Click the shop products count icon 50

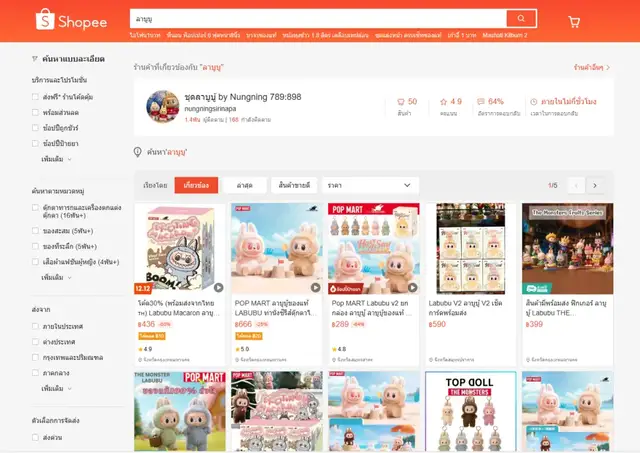(x=401, y=102)
